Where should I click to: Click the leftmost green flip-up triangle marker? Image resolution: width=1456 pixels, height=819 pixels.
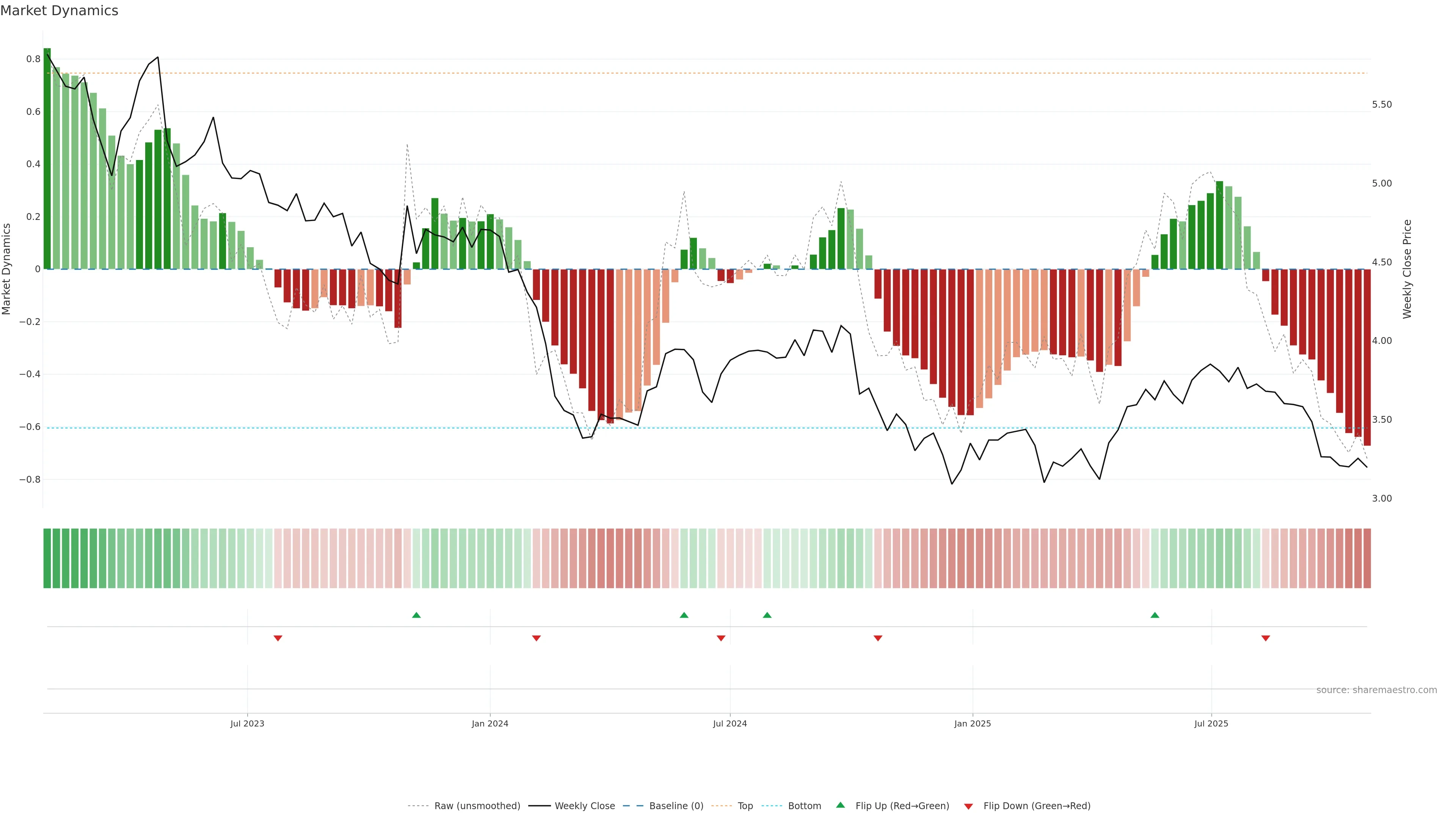(417, 615)
